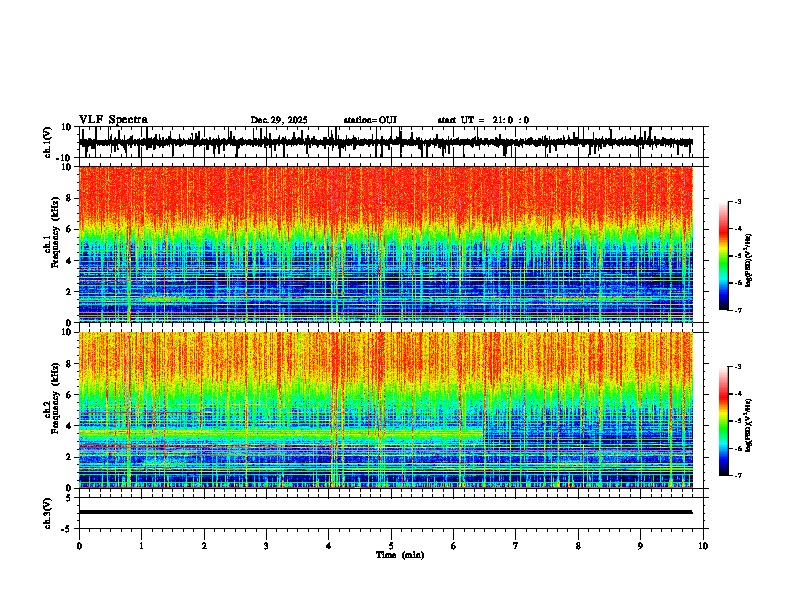This screenshot has width=792, height=612.
Task: Click the "start UT = 21:0 :0" header text
Action: 483,120
